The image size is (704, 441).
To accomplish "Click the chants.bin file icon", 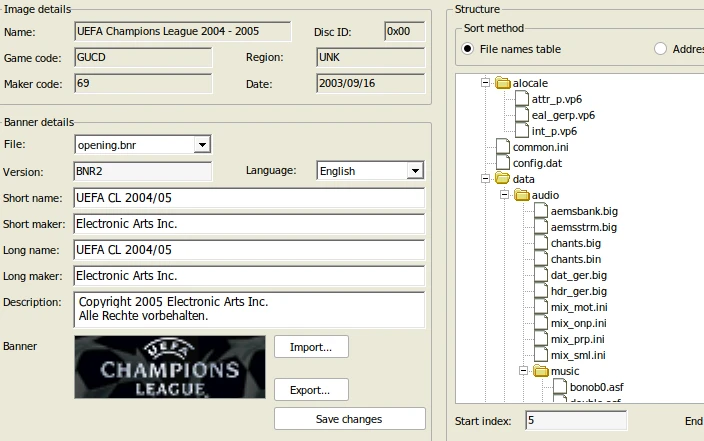I will pos(541,259).
